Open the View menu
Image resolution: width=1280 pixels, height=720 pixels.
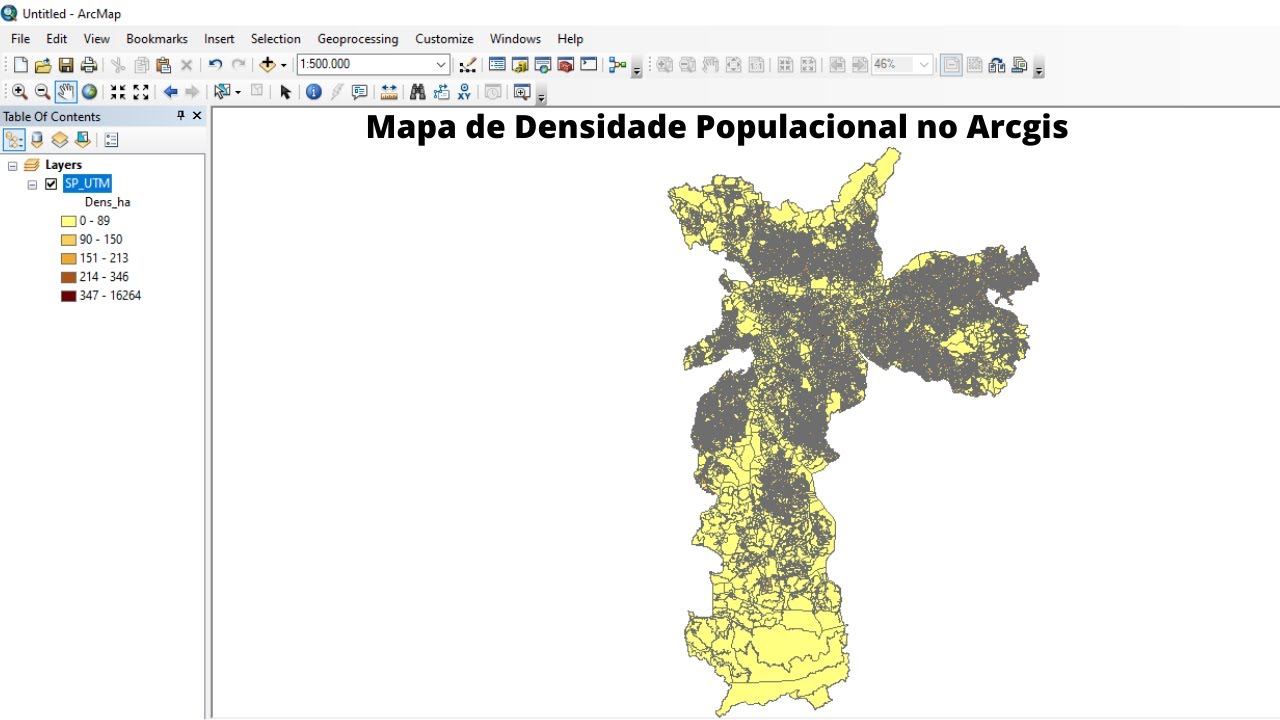[97, 39]
